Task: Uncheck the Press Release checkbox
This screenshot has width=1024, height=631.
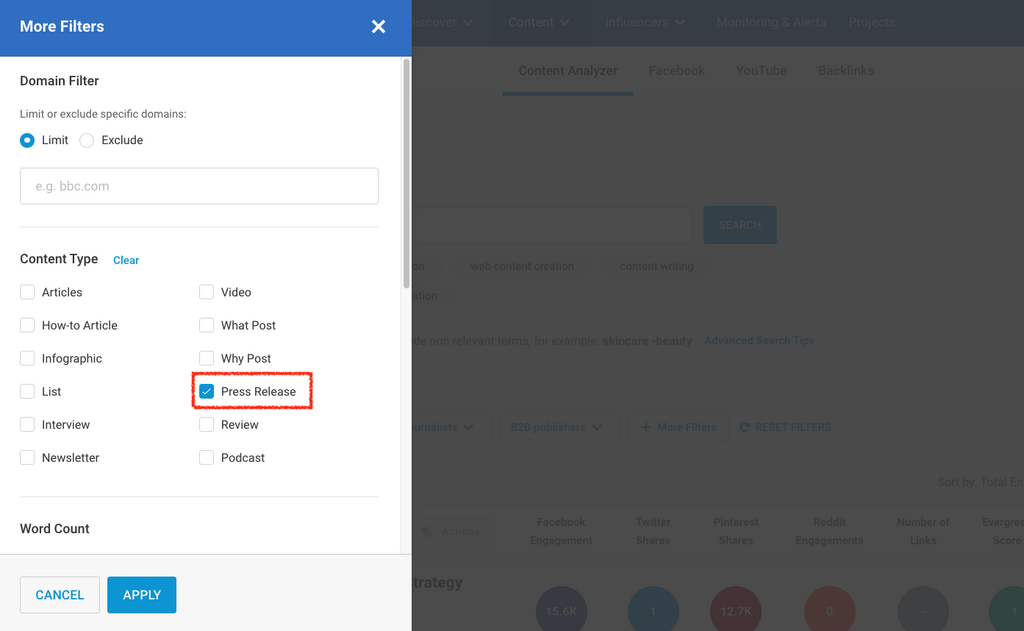Action: 207,391
